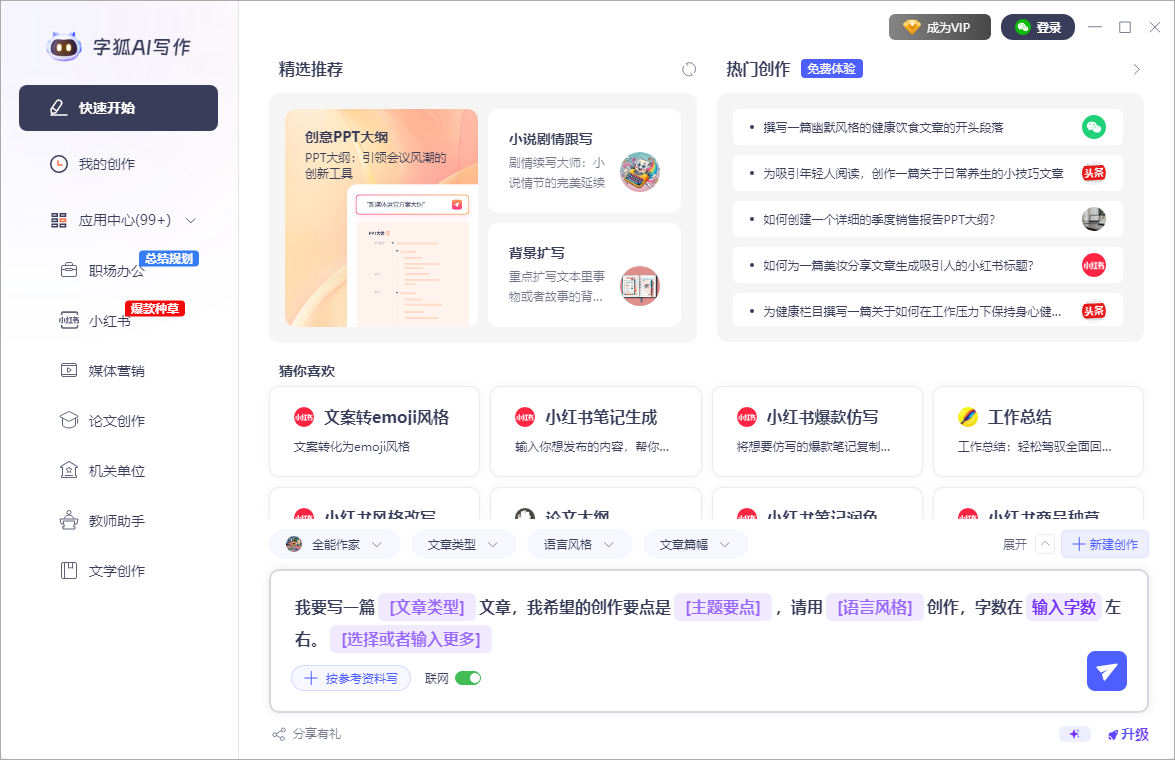The height and width of the screenshot is (760, 1175).
Task: Select the 快速开始 menu item
Action: [x=118, y=108]
